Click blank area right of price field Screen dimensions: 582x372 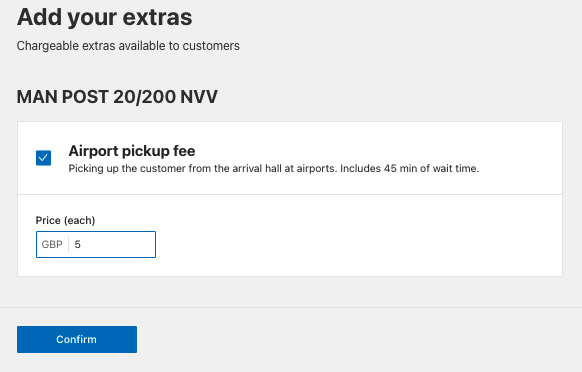coord(356,244)
